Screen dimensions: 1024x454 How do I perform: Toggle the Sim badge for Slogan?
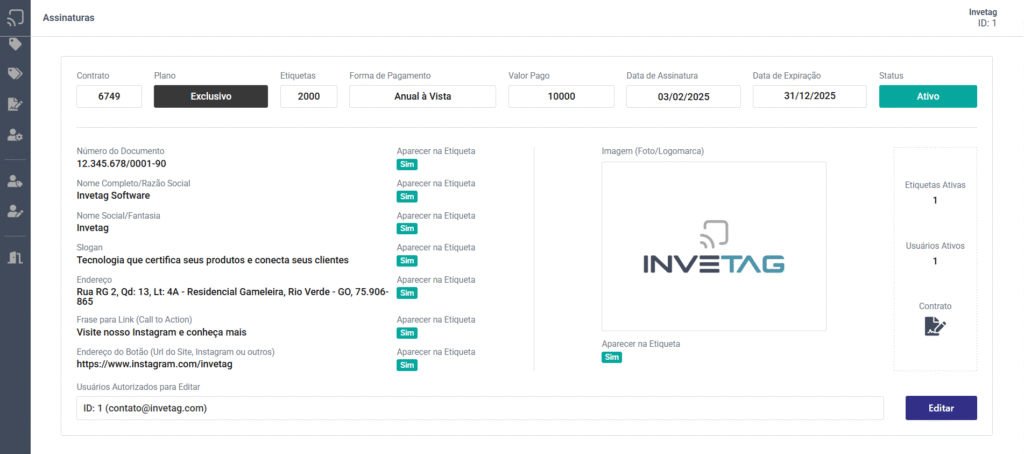point(407,261)
